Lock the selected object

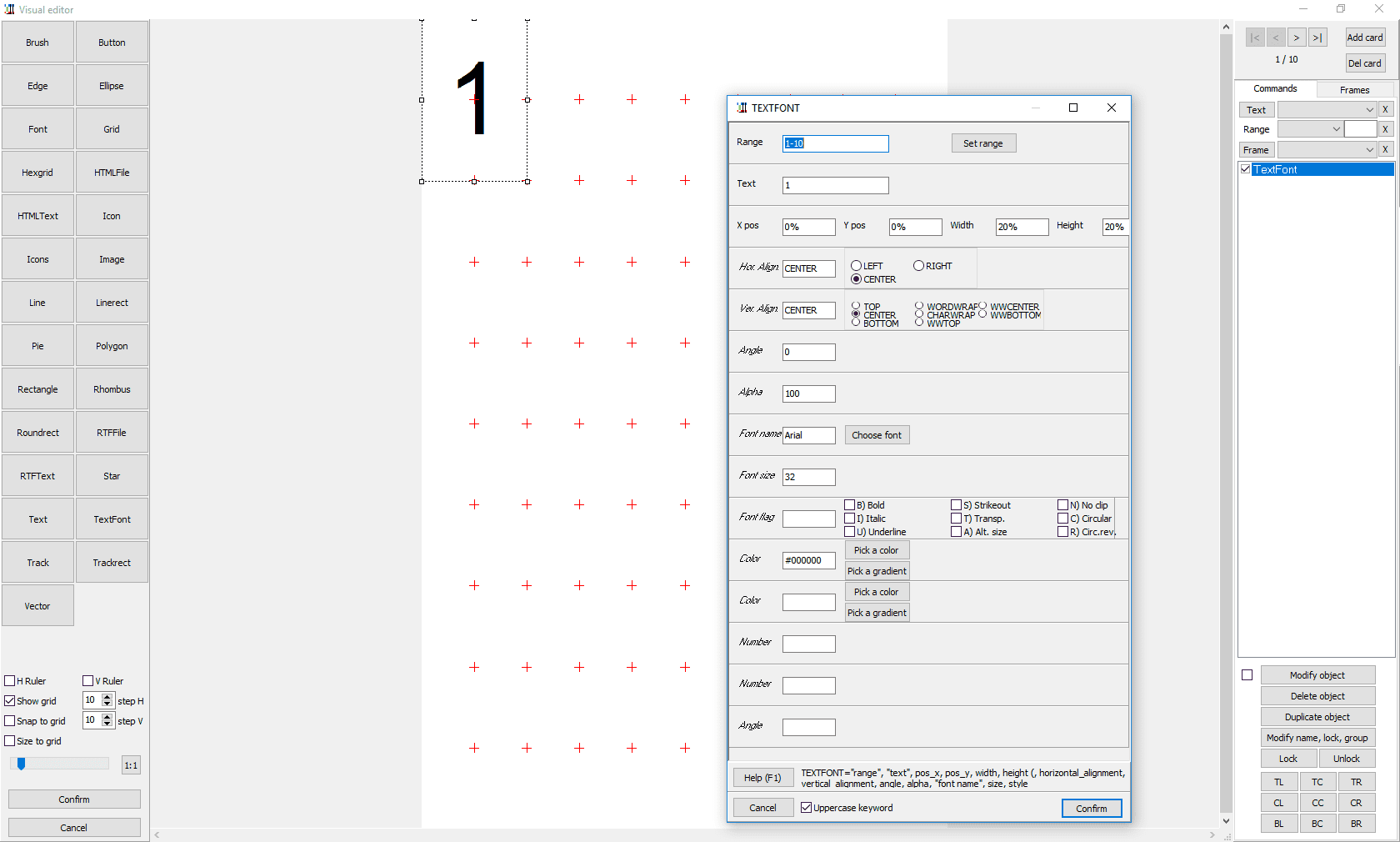pyautogui.click(x=1288, y=759)
